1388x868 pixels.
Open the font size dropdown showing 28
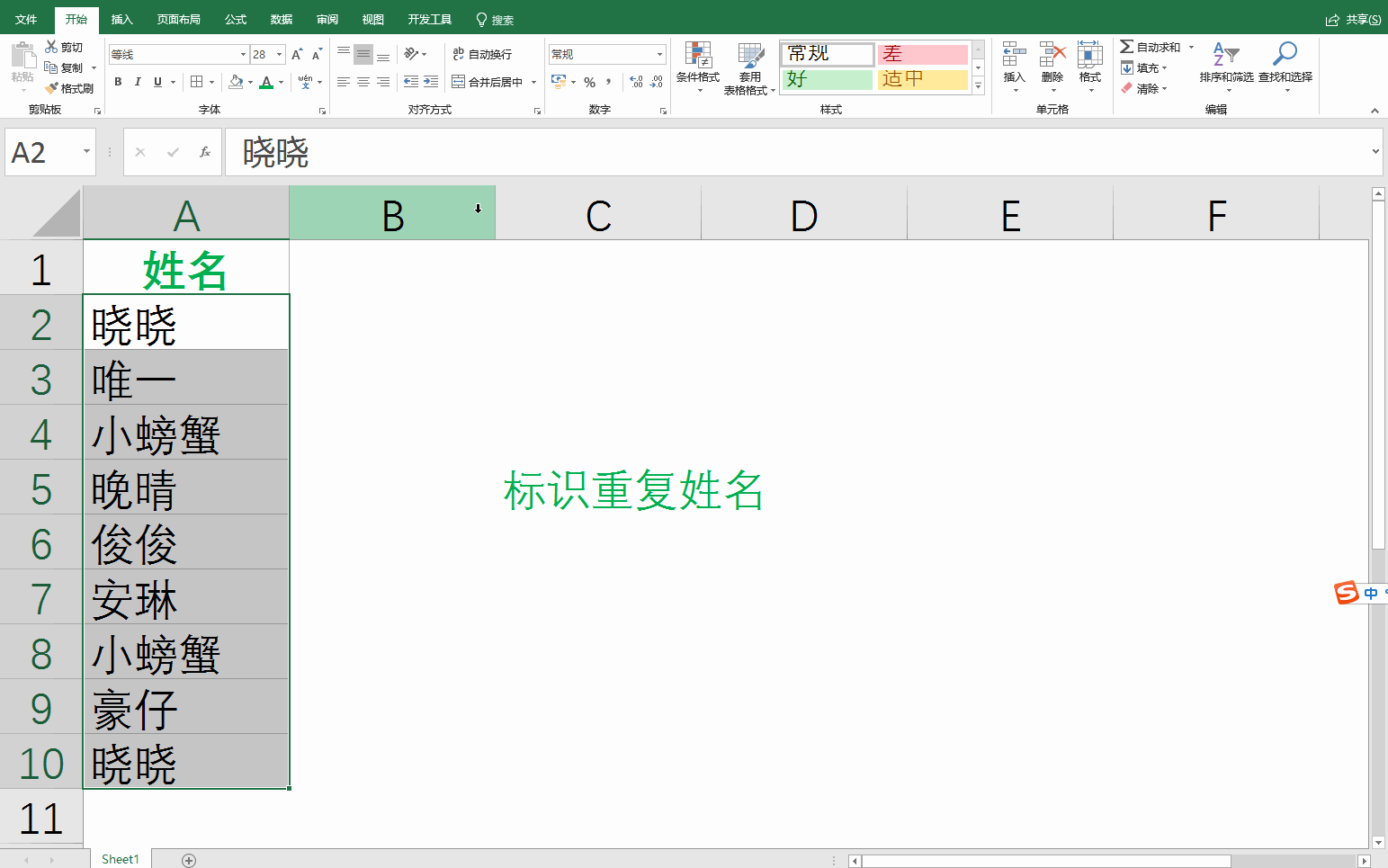(279, 55)
